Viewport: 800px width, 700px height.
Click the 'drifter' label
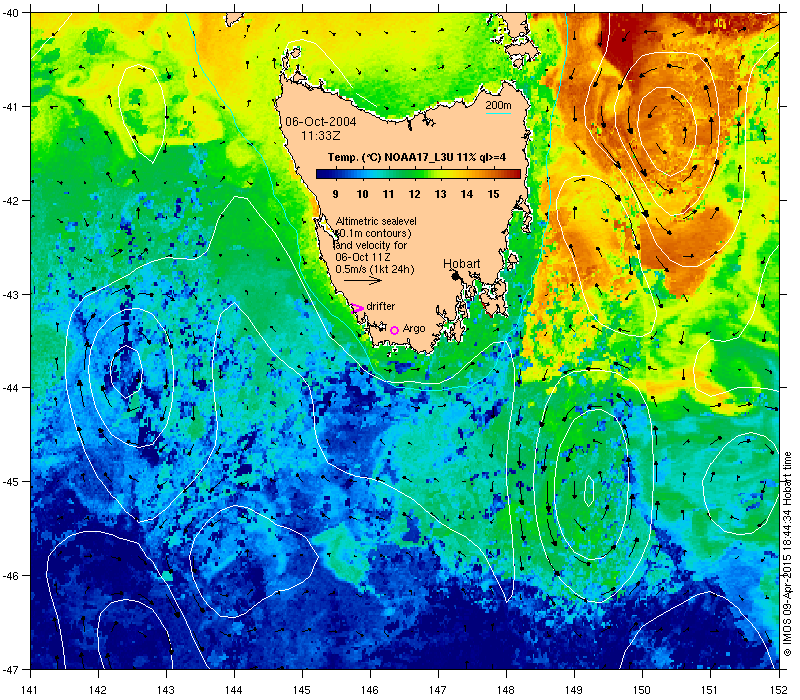point(381,306)
